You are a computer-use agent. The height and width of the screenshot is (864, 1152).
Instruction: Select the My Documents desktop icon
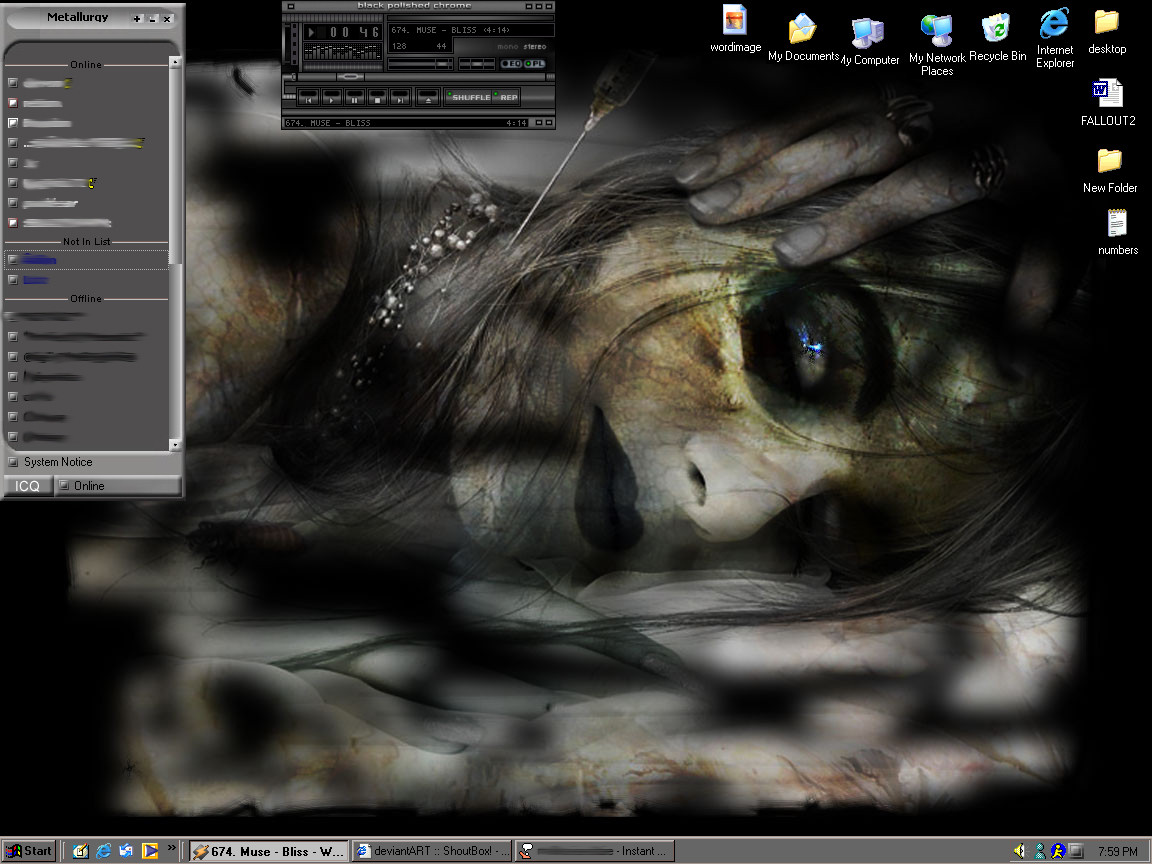click(x=803, y=37)
